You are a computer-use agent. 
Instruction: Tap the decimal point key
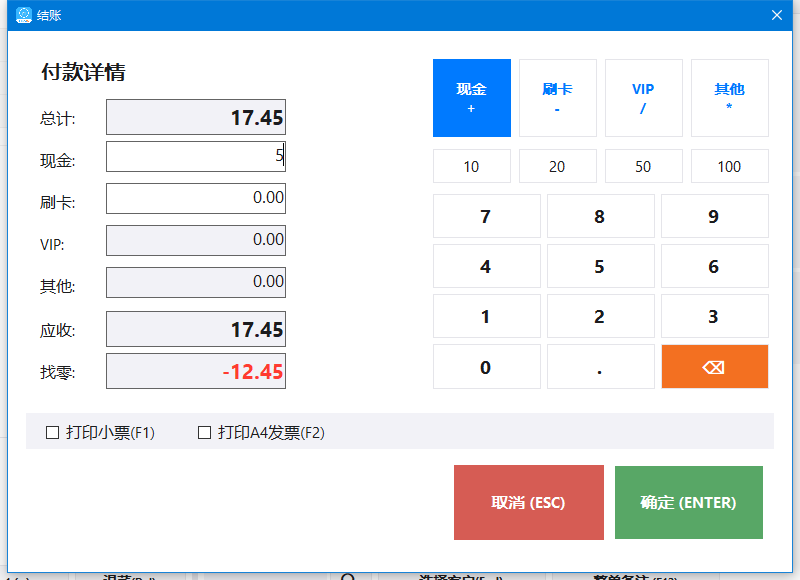601,366
